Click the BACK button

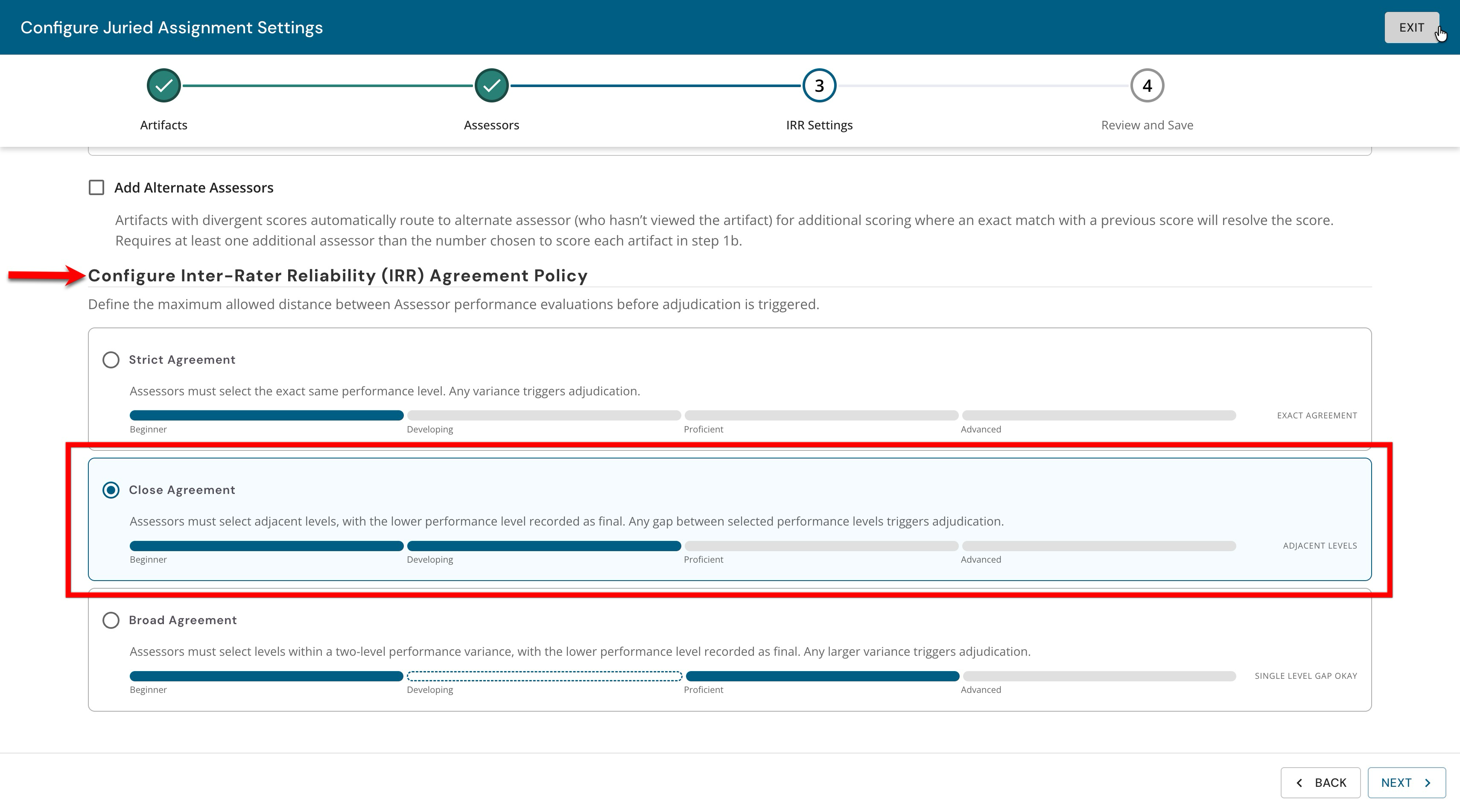coord(1320,783)
